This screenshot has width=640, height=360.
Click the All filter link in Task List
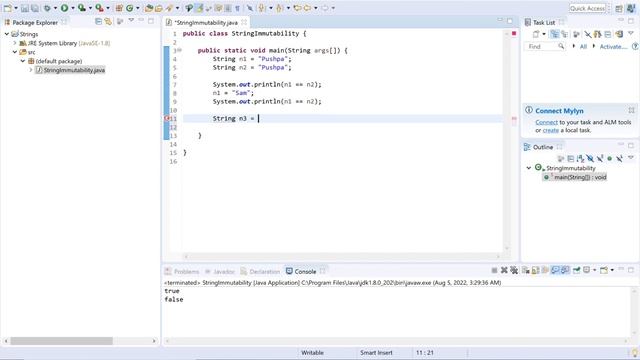pos(583,47)
